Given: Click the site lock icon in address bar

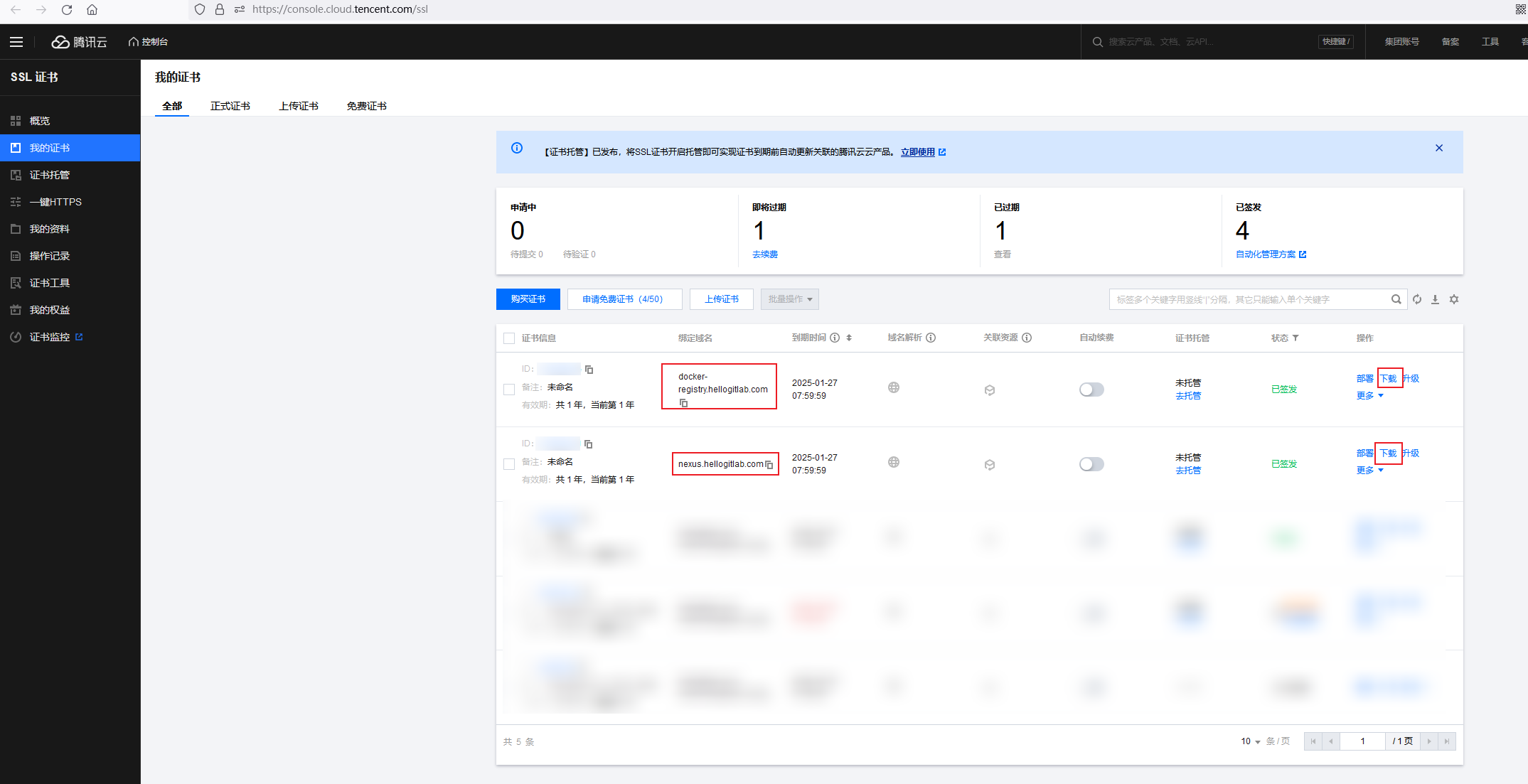Looking at the screenshot, I should click(x=220, y=9).
